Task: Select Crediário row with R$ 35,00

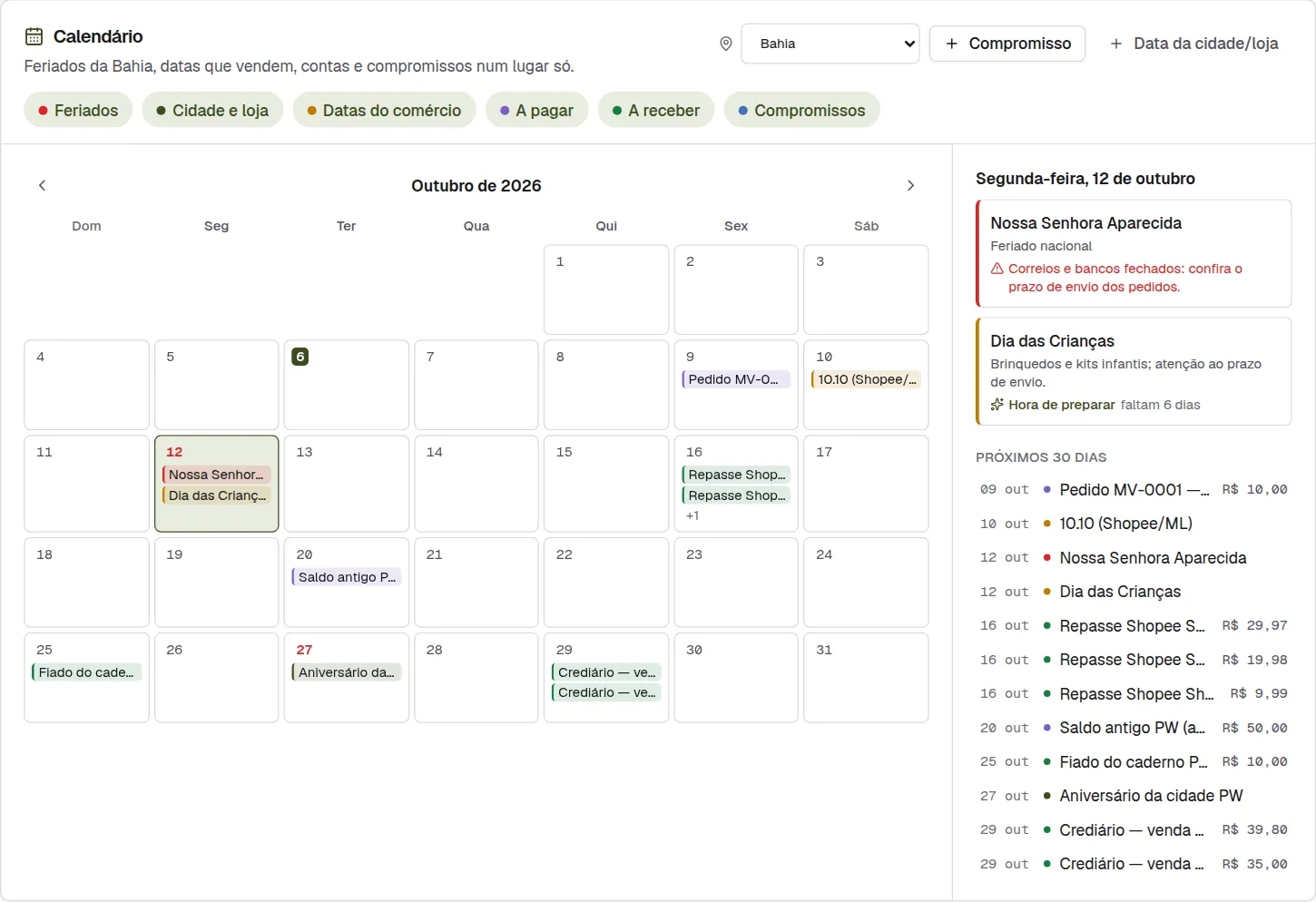Action: click(x=1134, y=864)
